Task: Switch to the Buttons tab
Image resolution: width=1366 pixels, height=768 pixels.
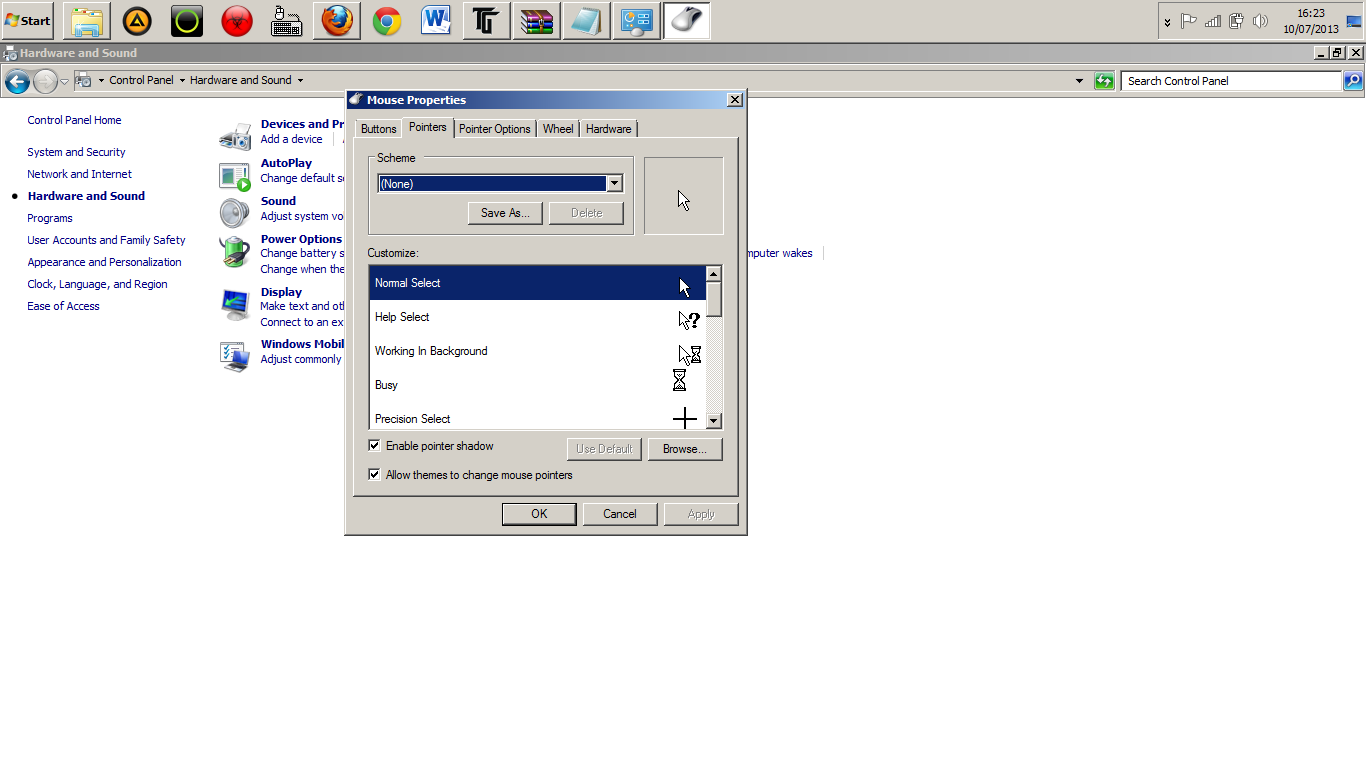Action: (x=379, y=129)
